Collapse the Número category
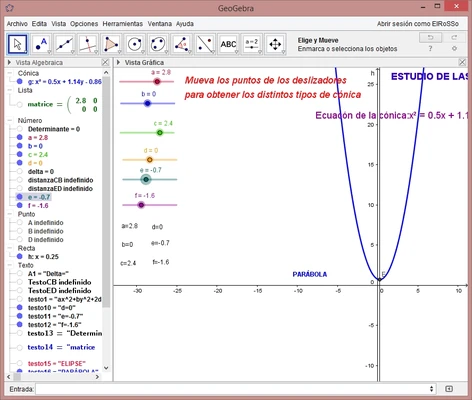 point(10,120)
